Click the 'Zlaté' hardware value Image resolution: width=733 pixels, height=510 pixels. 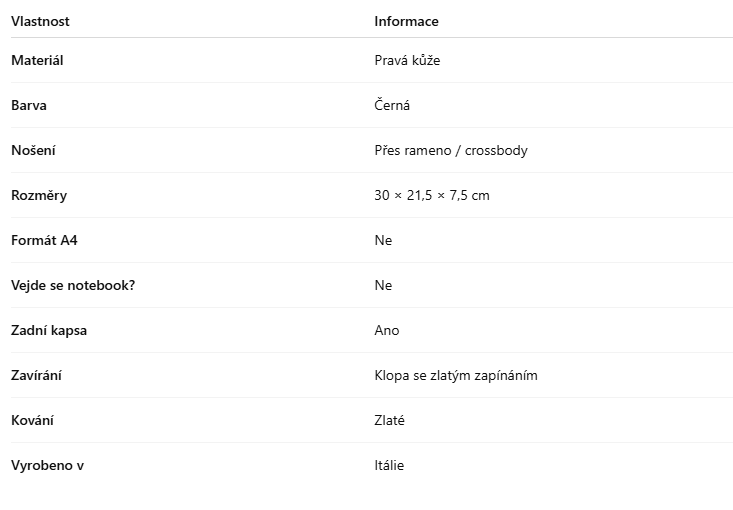tap(390, 420)
